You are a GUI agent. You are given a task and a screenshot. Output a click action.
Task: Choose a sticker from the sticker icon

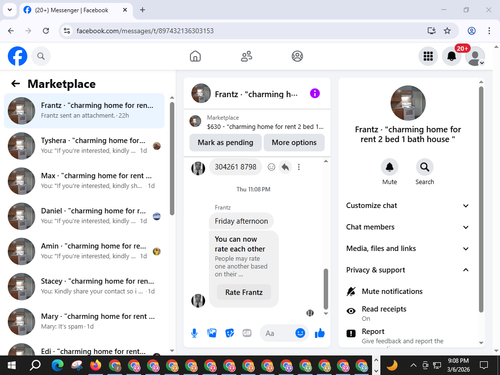coord(229,333)
